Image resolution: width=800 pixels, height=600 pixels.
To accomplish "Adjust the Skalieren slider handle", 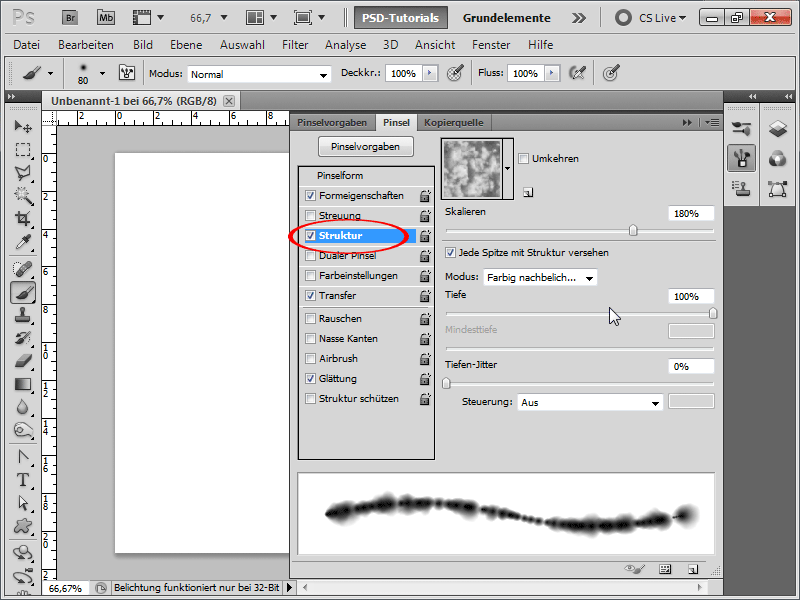I will pos(633,231).
